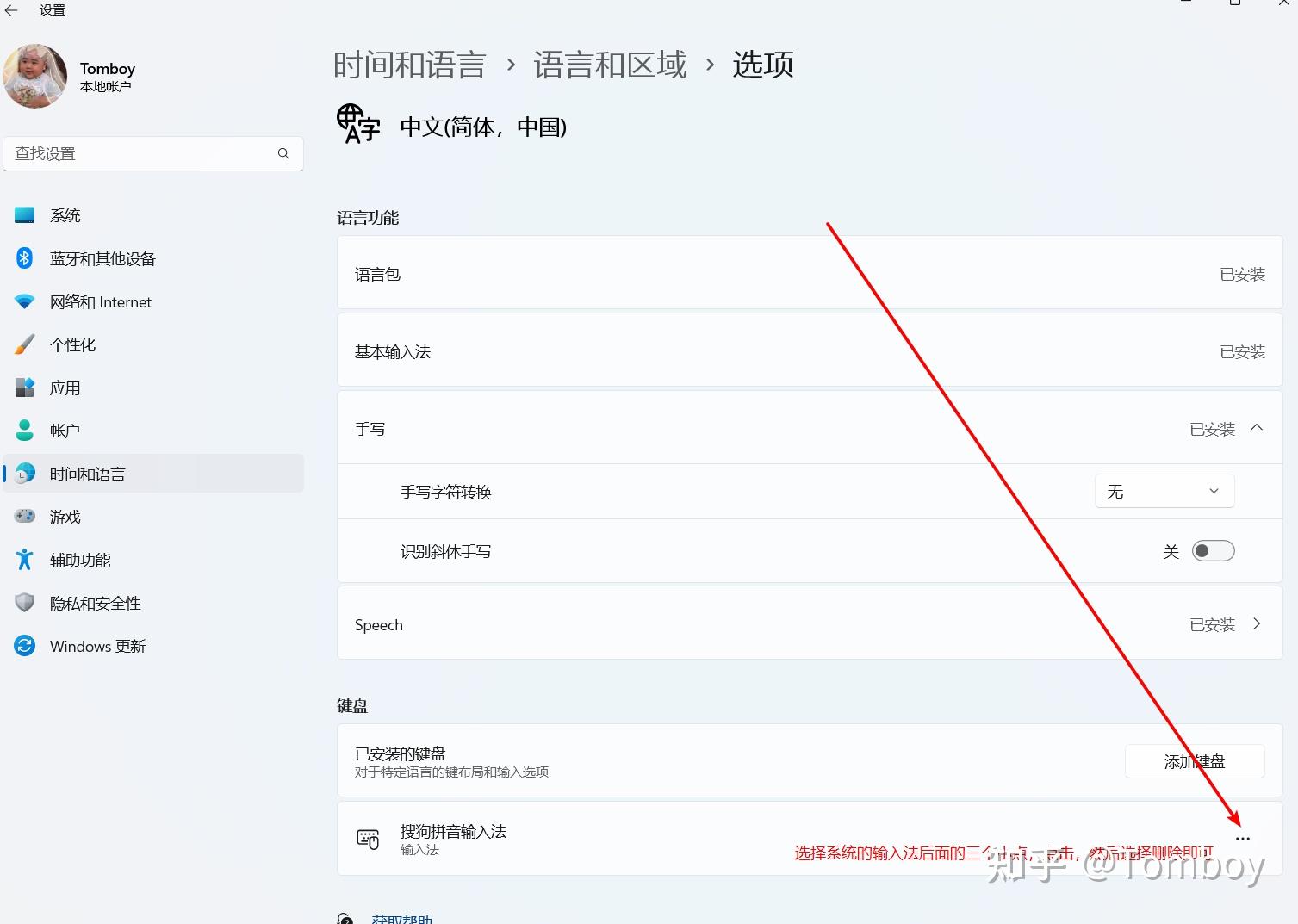Go to 个性化 settings
Viewport: 1298px width, 924px height.
72,344
